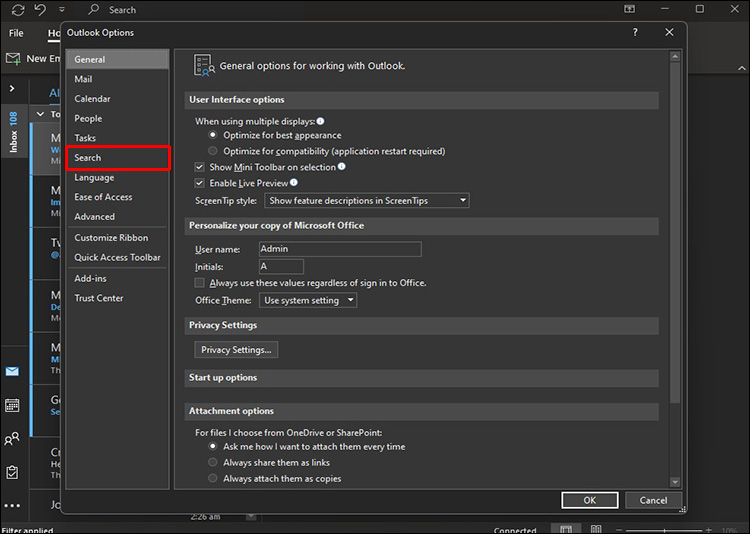Click the Initials input field
The image size is (750, 534).
tap(281, 267)
